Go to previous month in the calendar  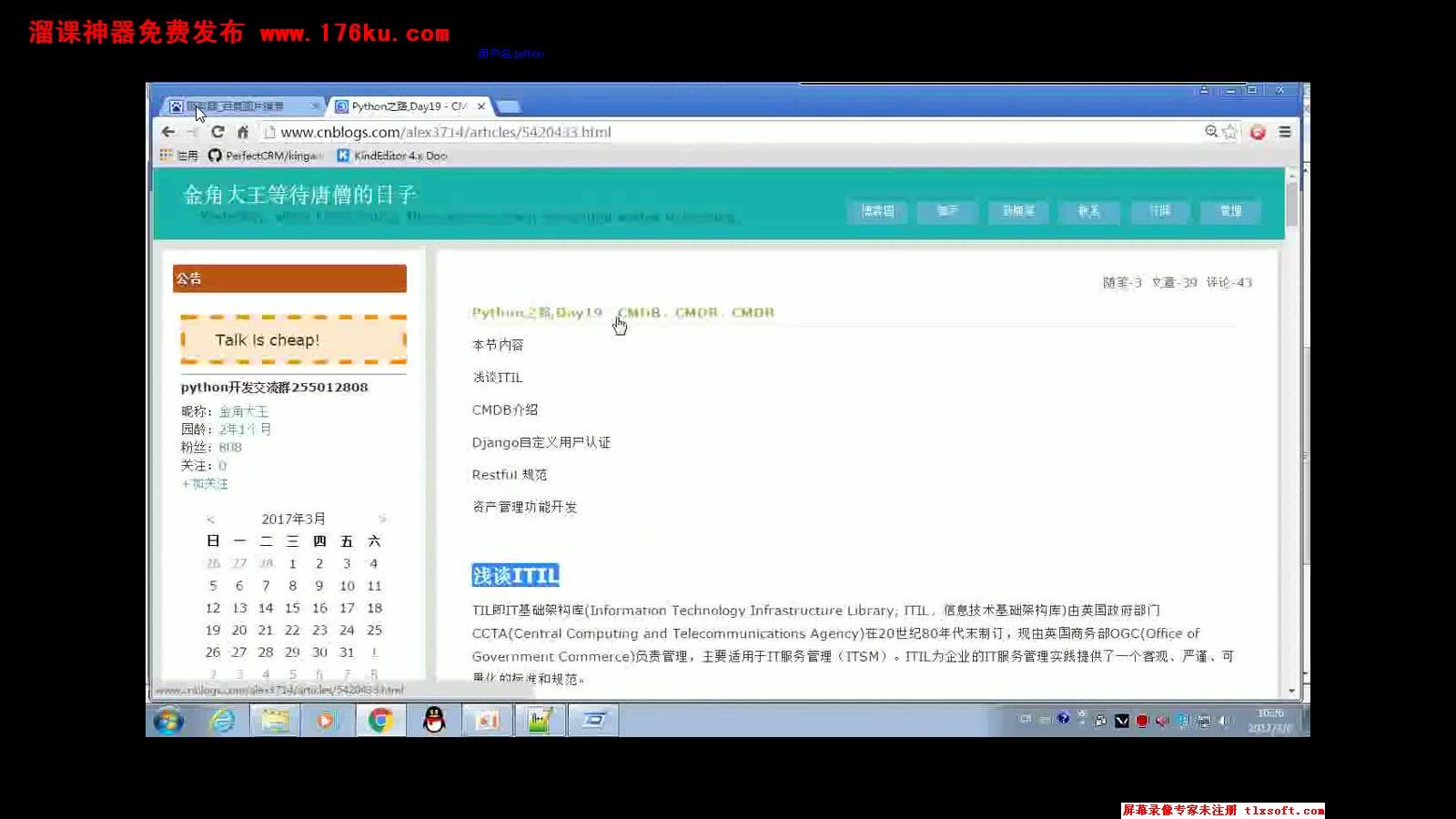pos(210,519)
